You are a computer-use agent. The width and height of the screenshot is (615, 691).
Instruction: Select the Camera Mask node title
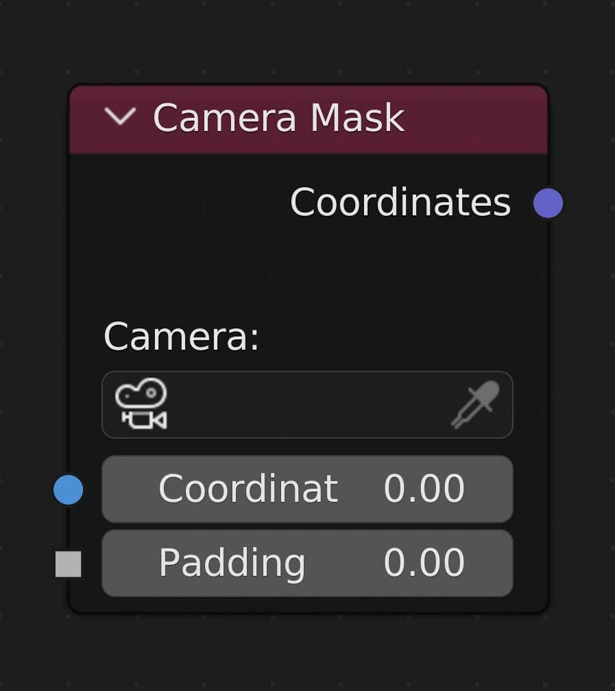point(278,118)
